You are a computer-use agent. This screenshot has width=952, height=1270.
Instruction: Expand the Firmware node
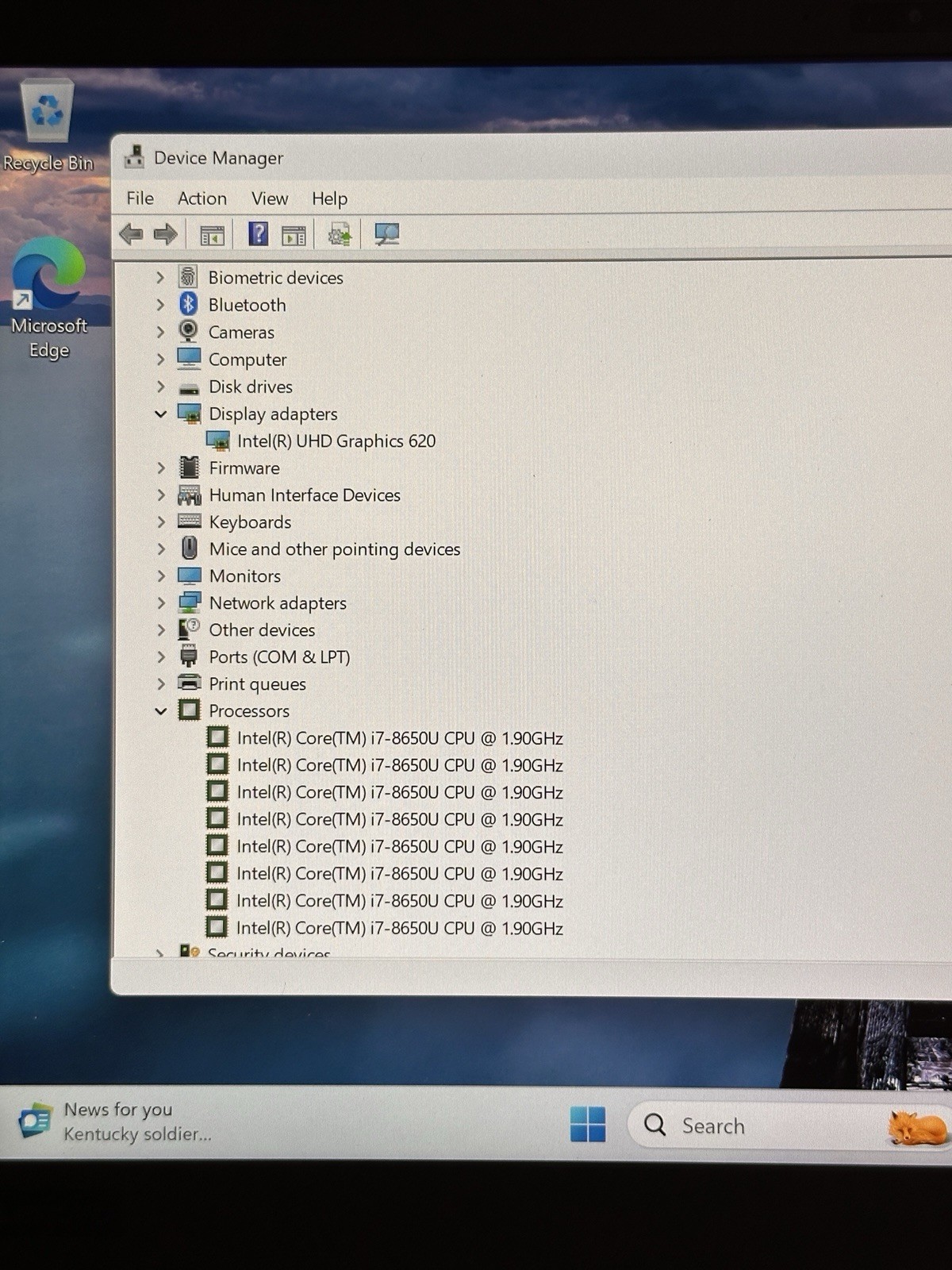tap(160, 468)
